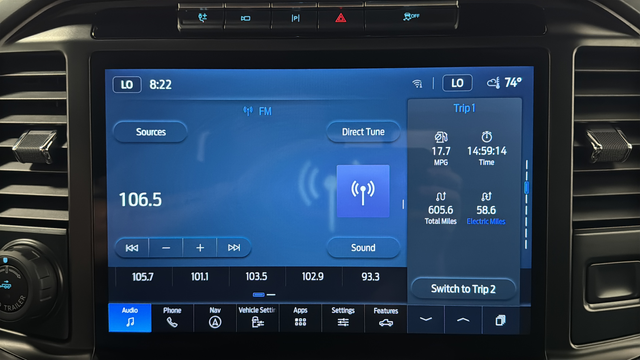Expand panel with up chevron
This screenshot has width=640, height=360.
point(463,320)
